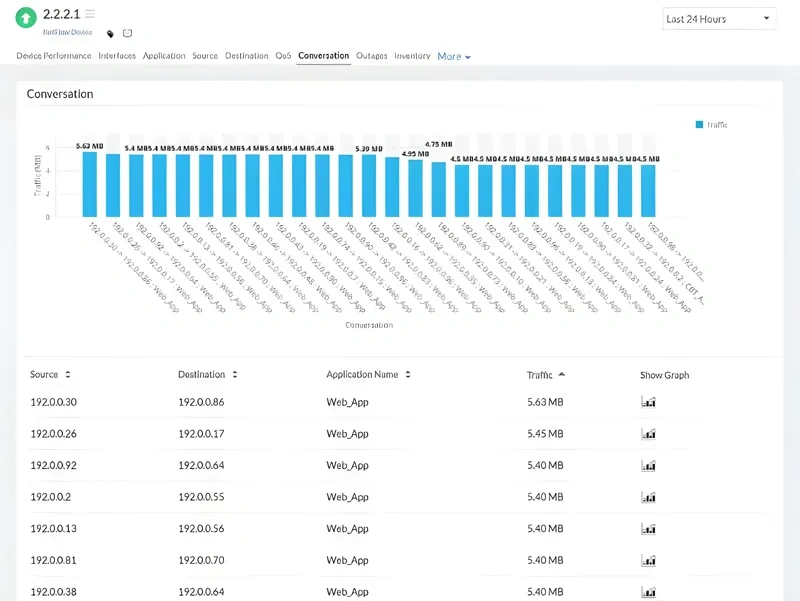This screenshot has width=800, height=601.
Task: Toggle sorting on the Source column
Action: (x=66, y=374)
